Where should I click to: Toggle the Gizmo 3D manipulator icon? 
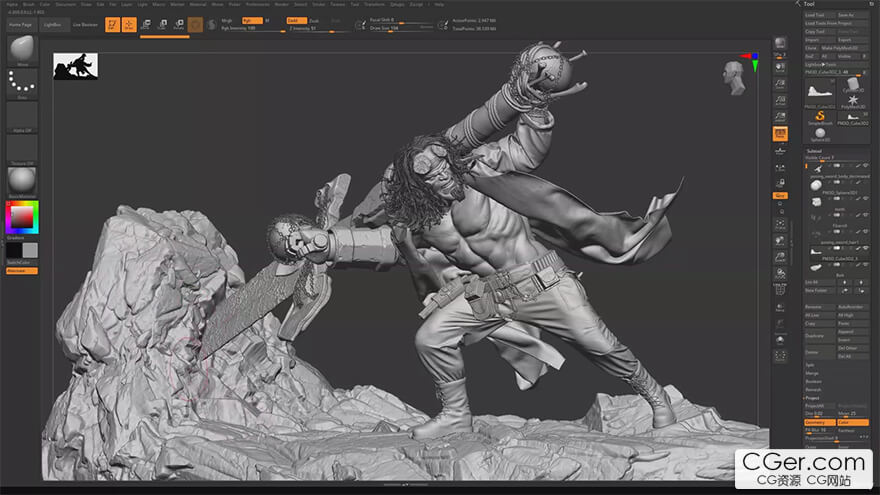[x=195, y=25]
